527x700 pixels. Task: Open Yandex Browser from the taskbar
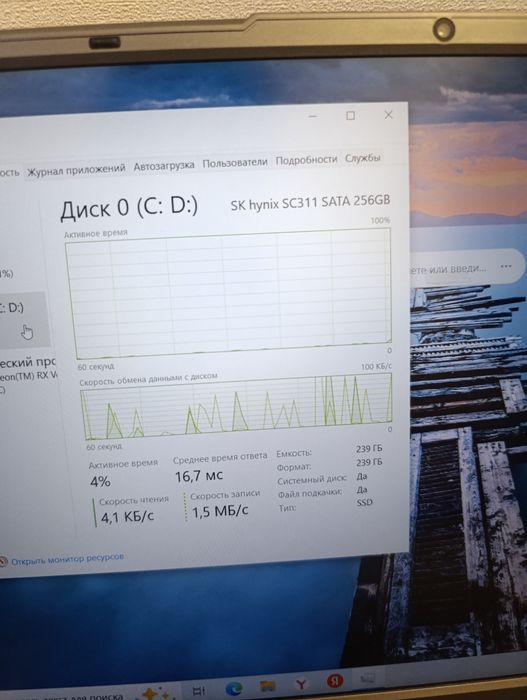pyautogui.click(x=301, y=683)
